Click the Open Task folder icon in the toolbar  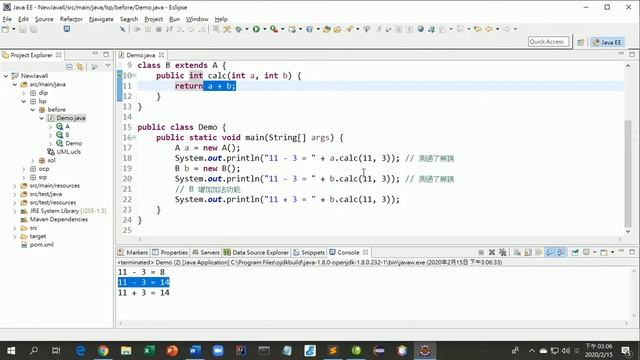pos(337,29)
